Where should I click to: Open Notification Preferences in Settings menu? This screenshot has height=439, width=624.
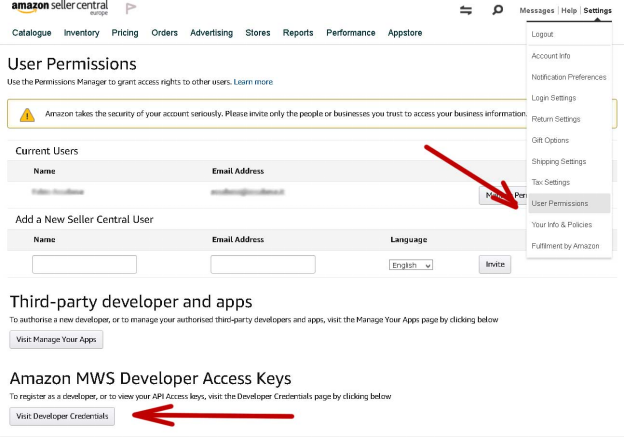coord(568,77)
